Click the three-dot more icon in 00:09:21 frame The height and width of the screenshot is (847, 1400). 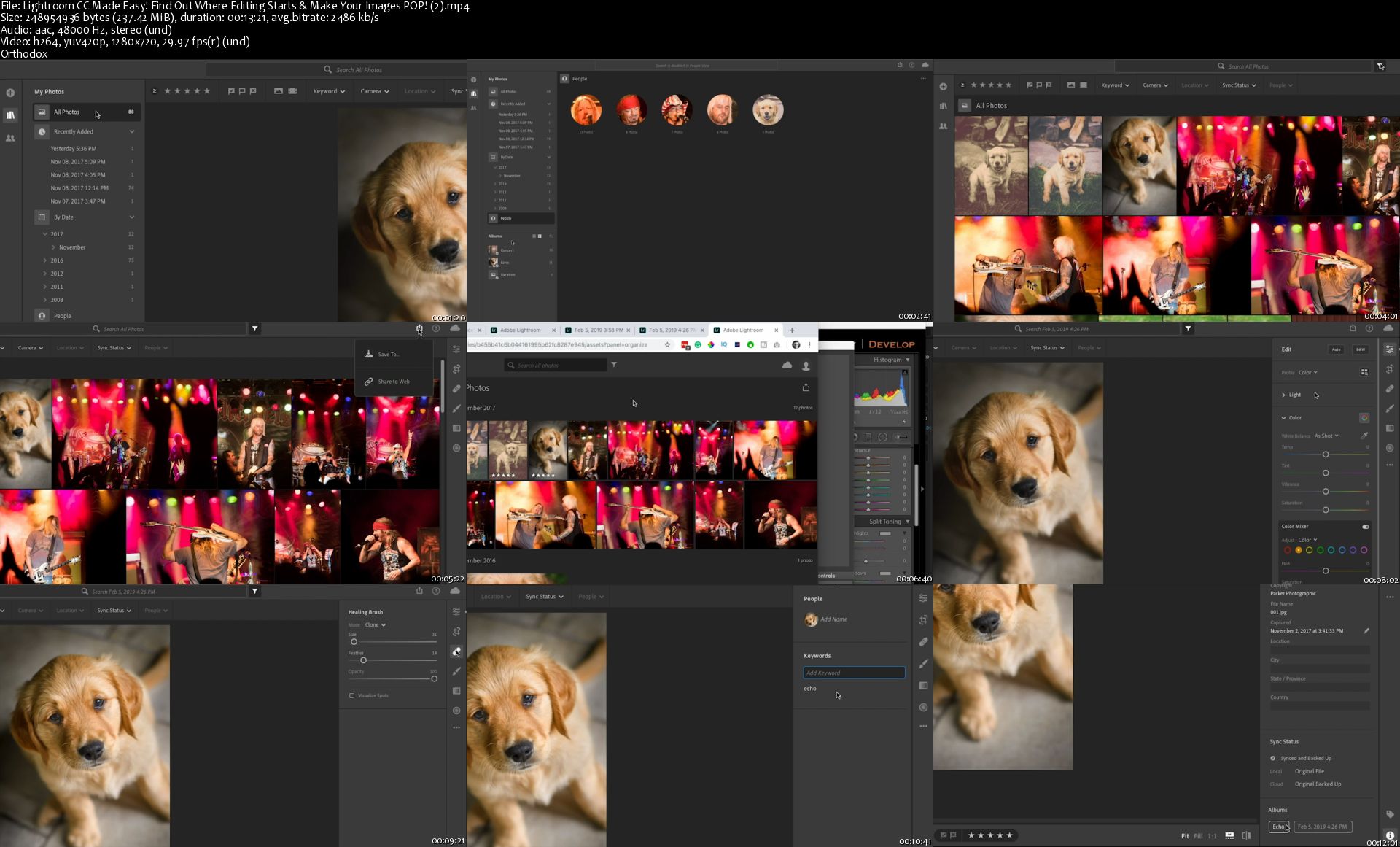pos(456,727)
